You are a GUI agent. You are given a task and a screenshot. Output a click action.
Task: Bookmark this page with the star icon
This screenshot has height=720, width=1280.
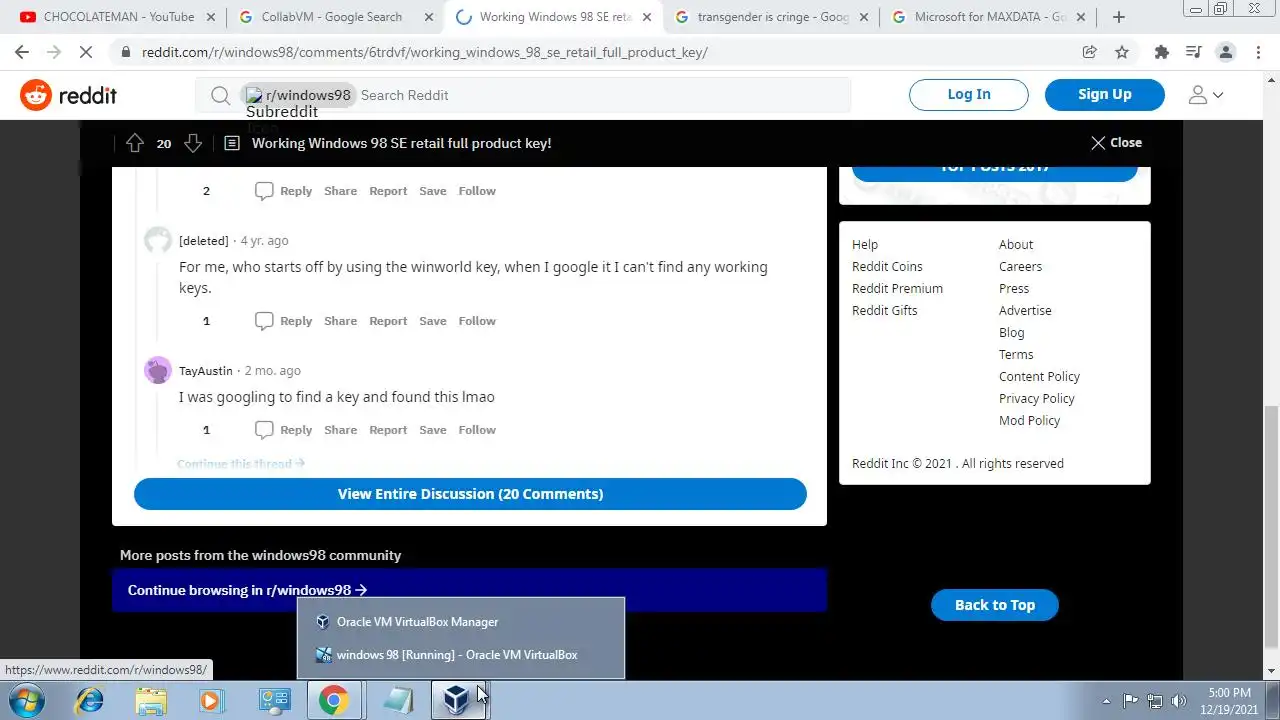[1122, 52]
